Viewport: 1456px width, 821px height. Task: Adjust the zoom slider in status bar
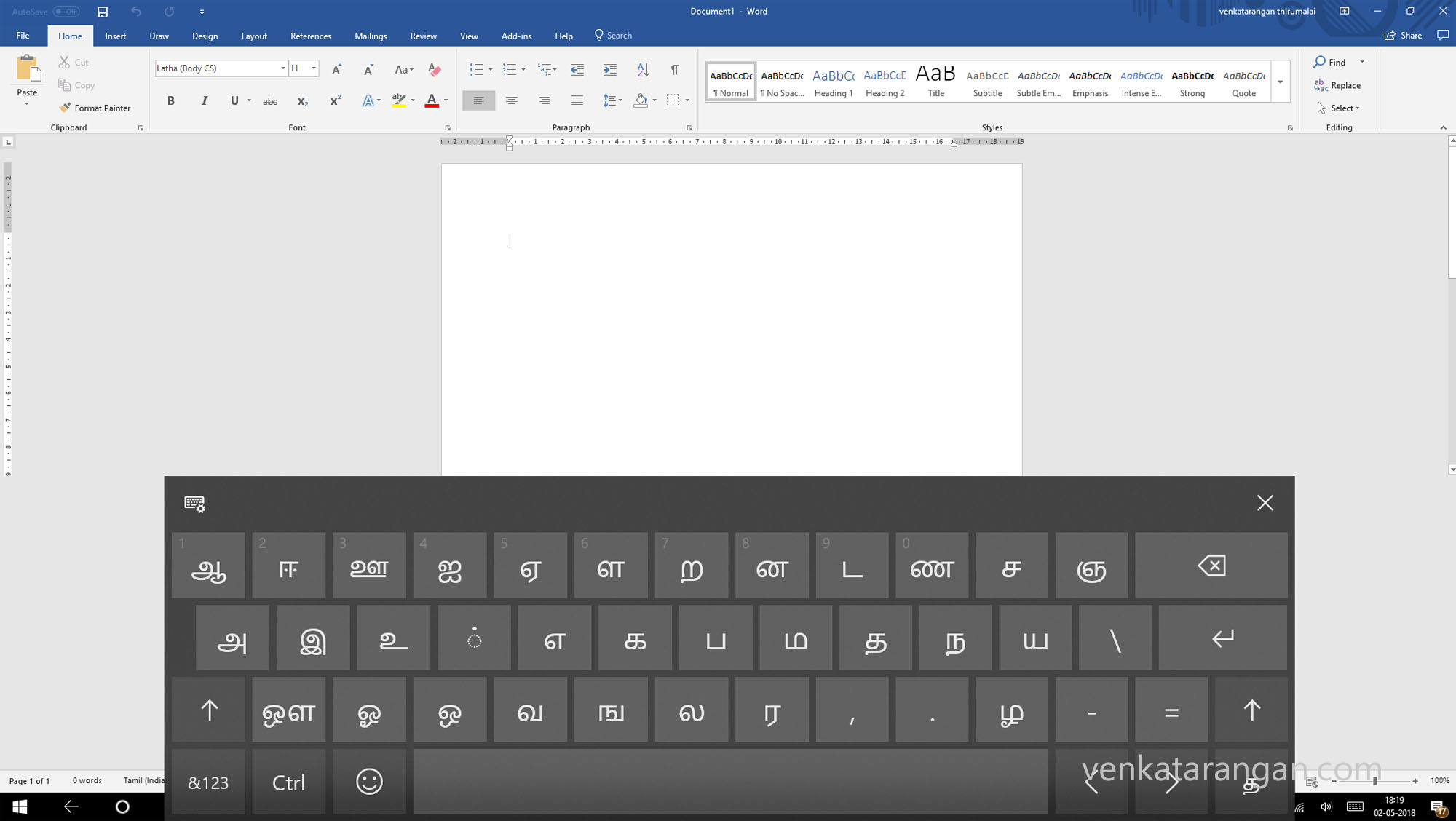(1374, 780)
